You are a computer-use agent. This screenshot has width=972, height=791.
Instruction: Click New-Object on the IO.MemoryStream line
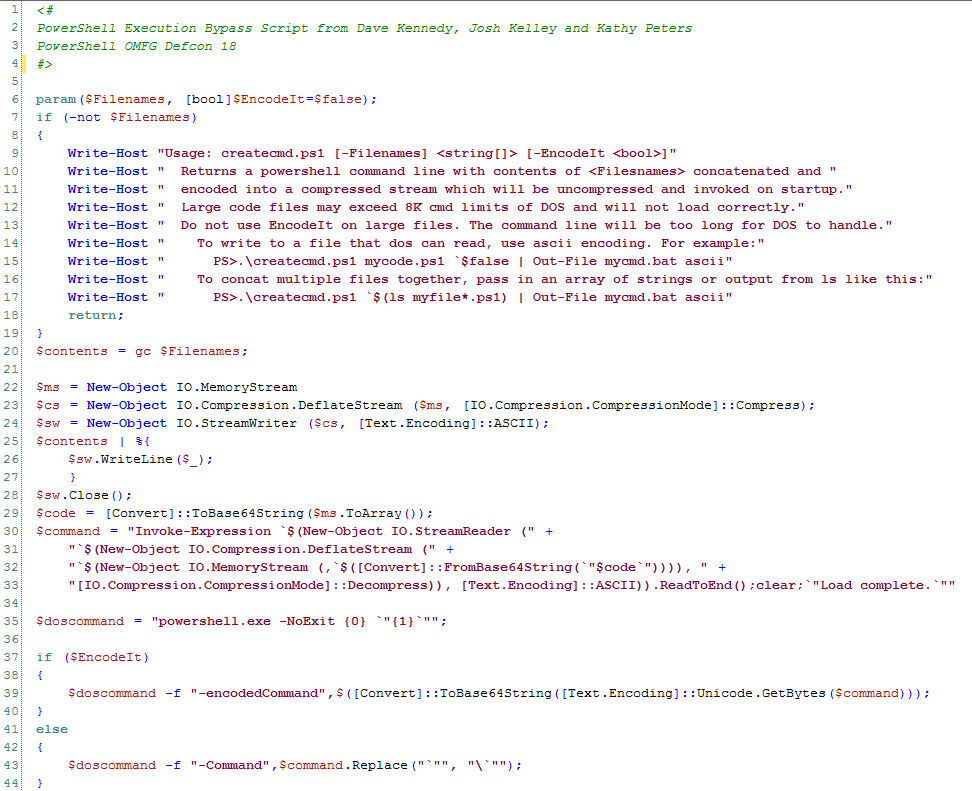coord(127,387)
